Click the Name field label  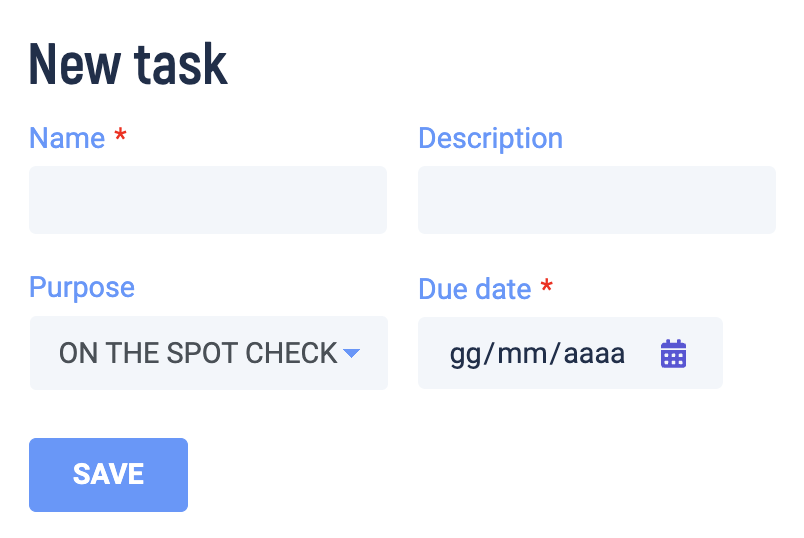pyautogui.click(x=67, y=138)
